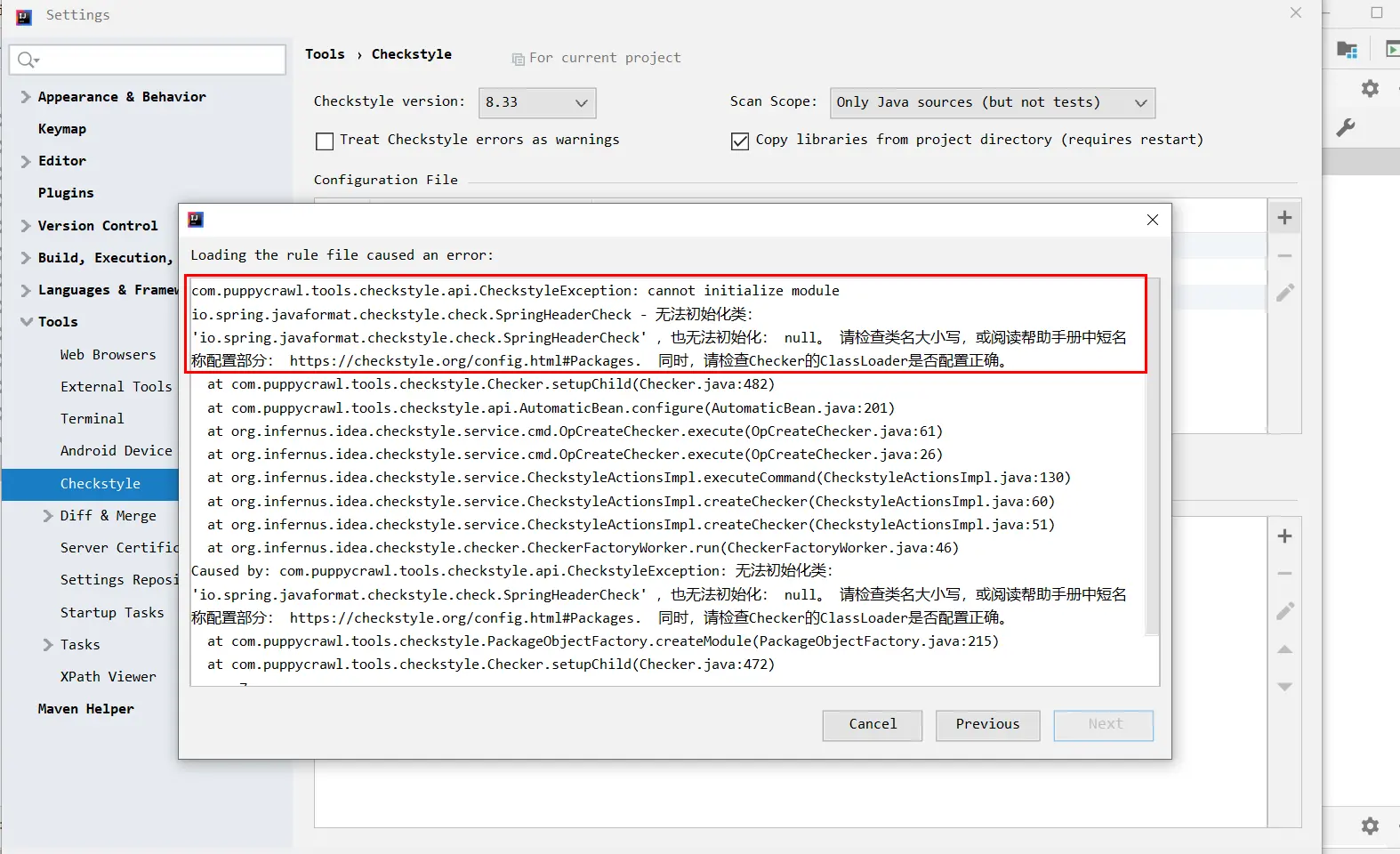Click the For current project icon
1400x854 pixels.
[x=518, y=59]
